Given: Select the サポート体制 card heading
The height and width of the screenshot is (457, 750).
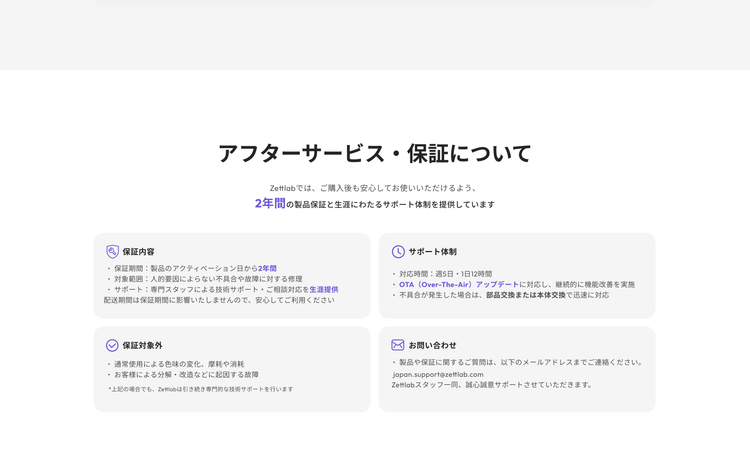Looking at the screenshot, I should [x=432, y=252].
